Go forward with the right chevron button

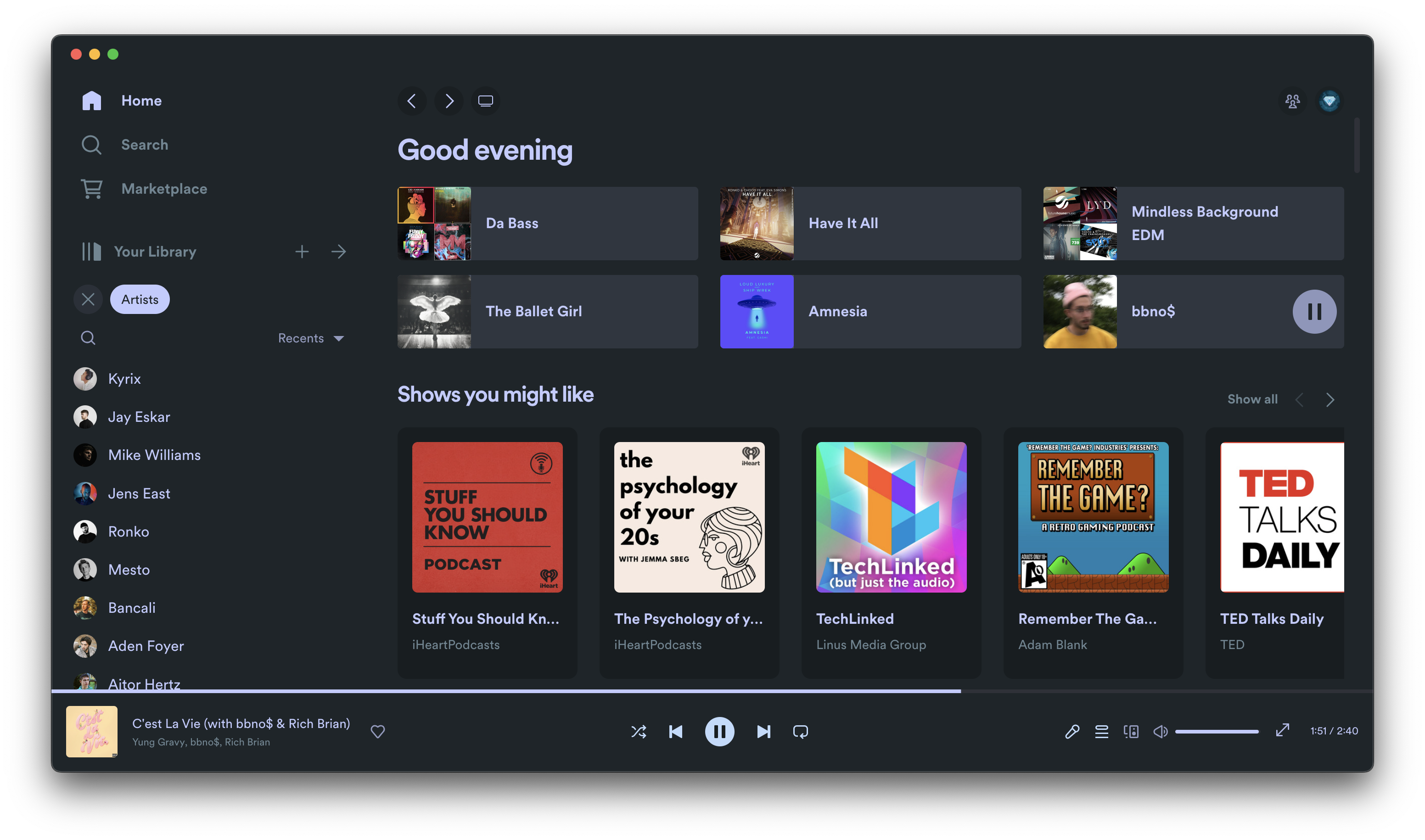[449, 101]
